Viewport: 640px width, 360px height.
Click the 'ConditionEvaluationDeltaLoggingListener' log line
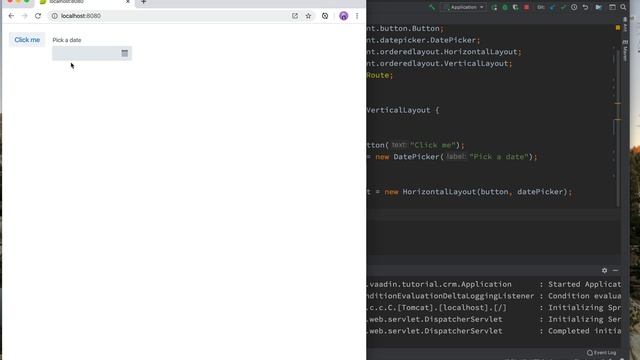[450, 296]
